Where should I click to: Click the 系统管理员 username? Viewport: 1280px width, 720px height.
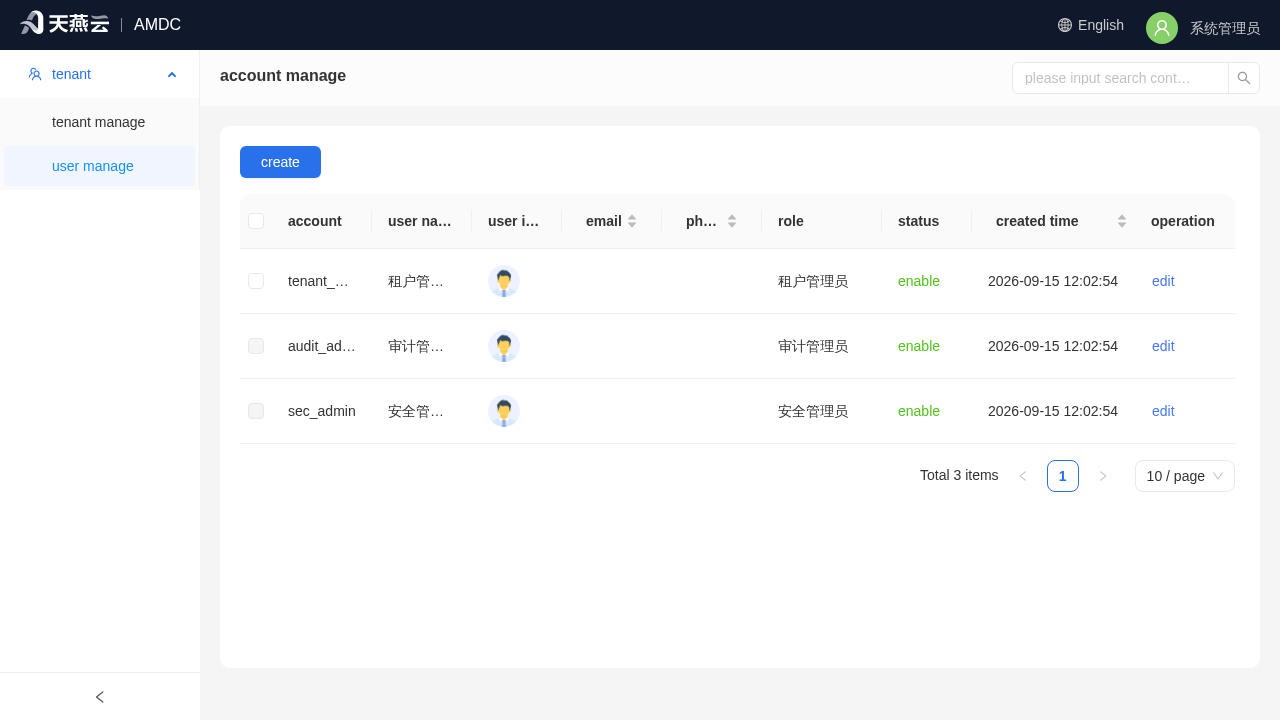tap(1225, 28)
